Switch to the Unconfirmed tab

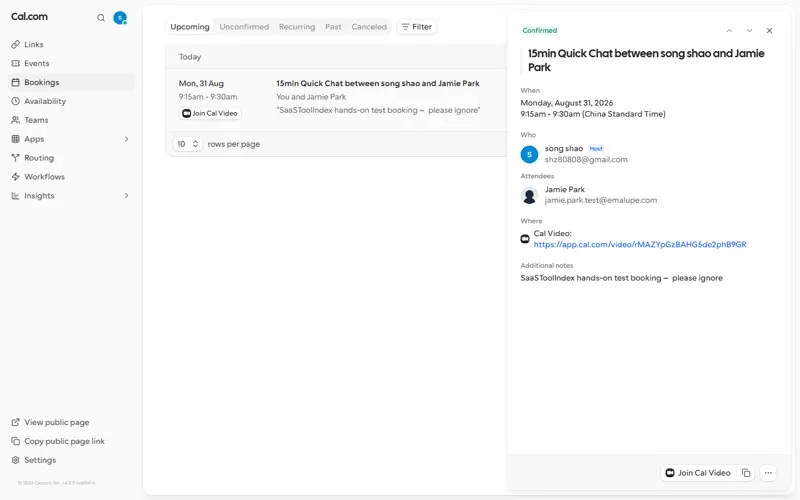tap(244, 27)
